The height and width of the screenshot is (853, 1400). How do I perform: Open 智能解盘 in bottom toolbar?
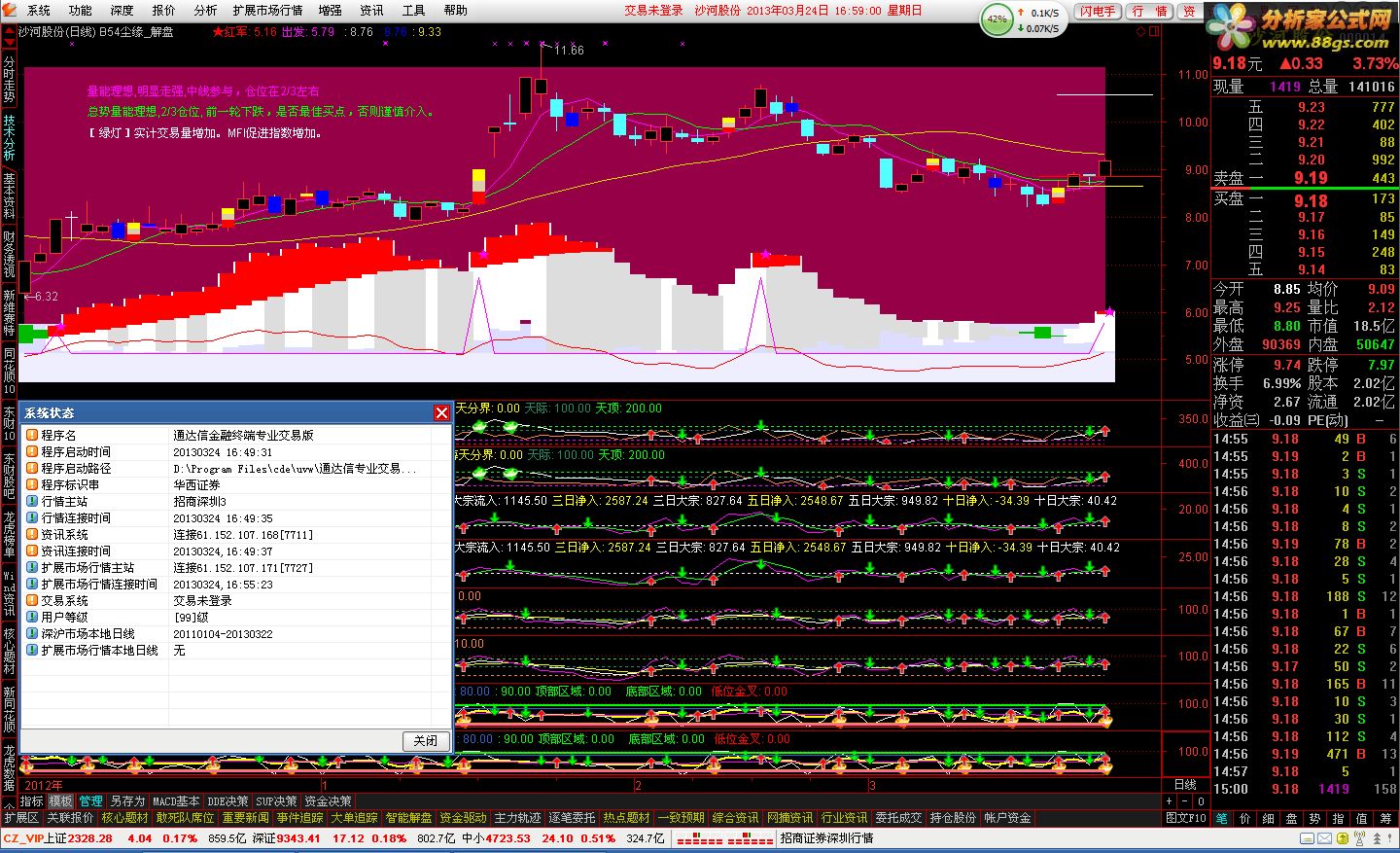point(408,818)
